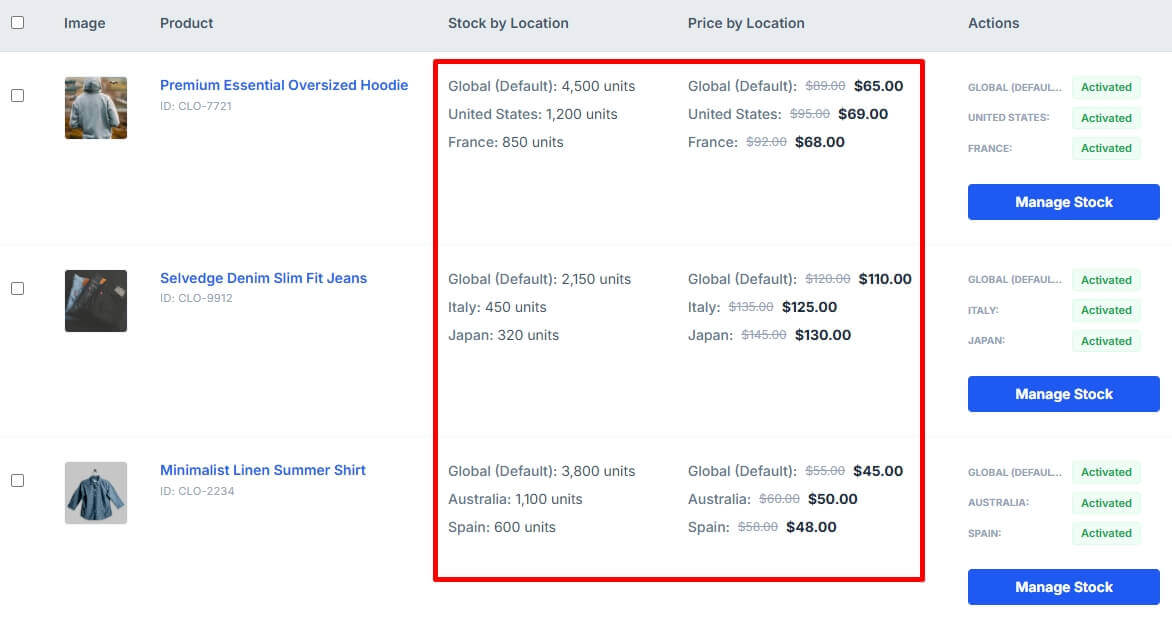Open Selvedge Denim Slim Fit Jeans product page
Image resolution: width=1172 pixels, height=617 pixels.
tap(263, 277)
